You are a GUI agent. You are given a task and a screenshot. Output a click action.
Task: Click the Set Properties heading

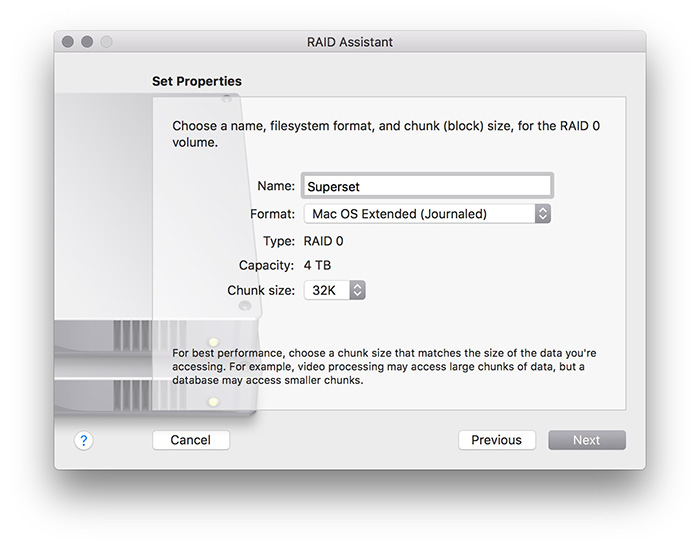coord(197,81)
